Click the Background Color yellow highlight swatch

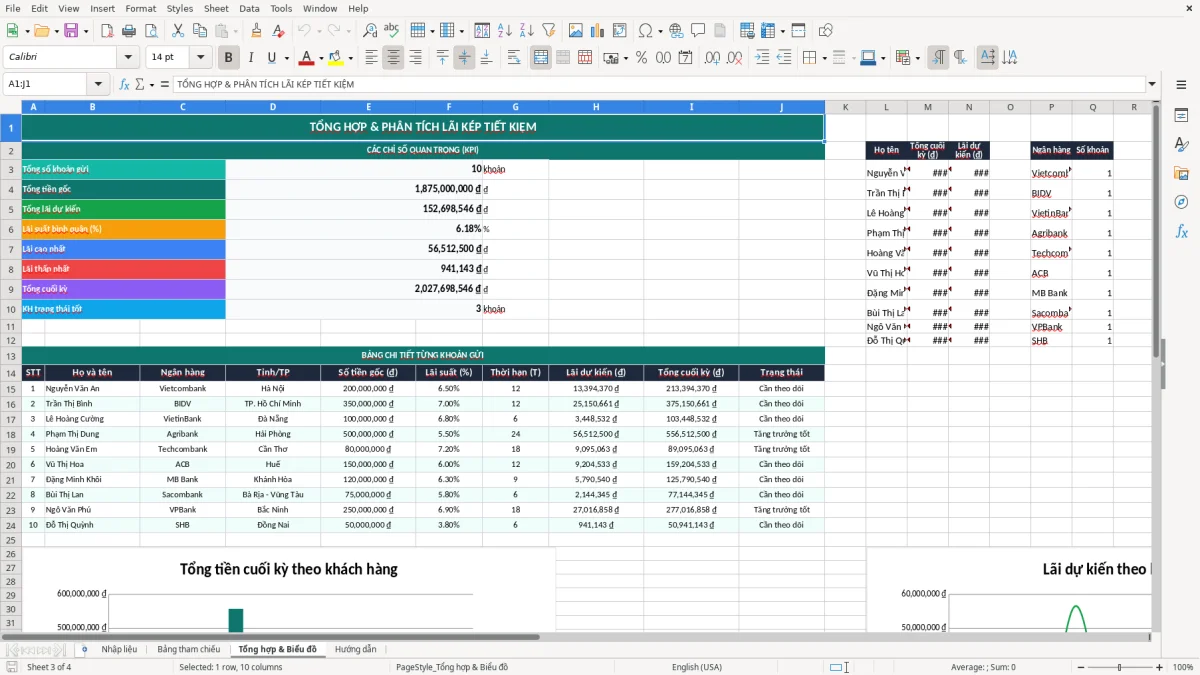[x=335, y=58]
